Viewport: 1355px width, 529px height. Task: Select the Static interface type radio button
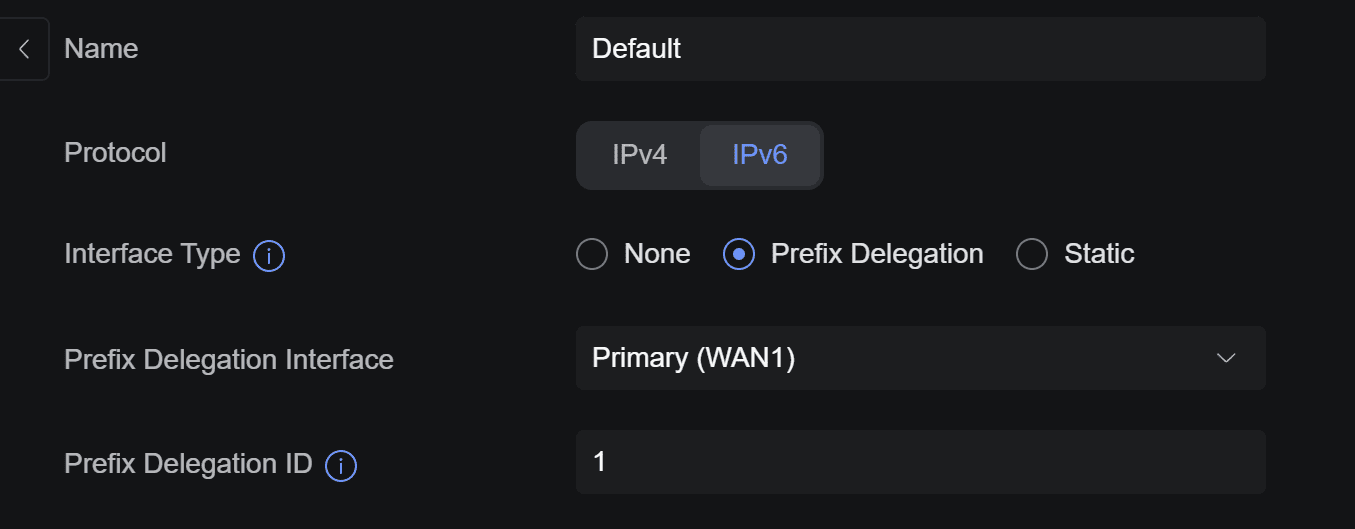1032,254
